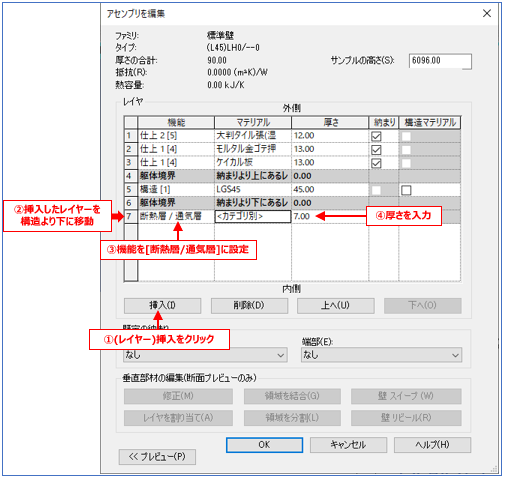This screenshot has width=505, height=479.
Task: Select the <カテゴリ別> material cell
Action: (253, 216)
